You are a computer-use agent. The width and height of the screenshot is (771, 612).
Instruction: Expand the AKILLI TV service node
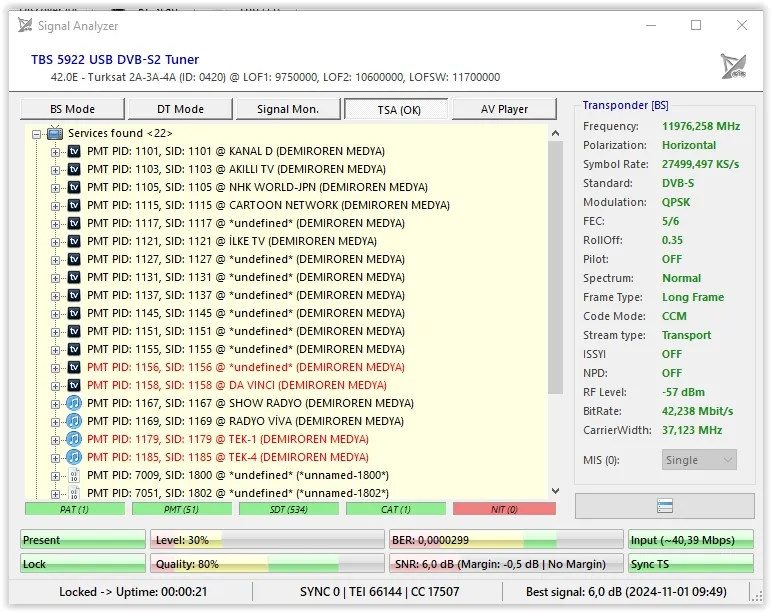[56, 169]
